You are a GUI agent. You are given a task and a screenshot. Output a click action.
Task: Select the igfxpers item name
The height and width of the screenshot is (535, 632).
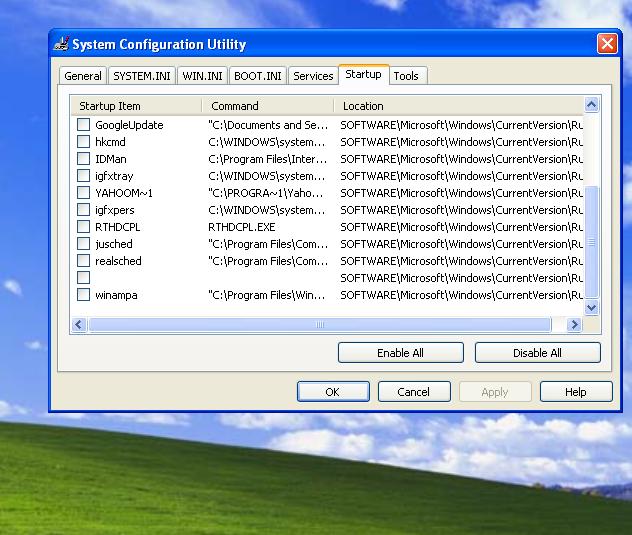pyautogui.click(x=115, y=210)
